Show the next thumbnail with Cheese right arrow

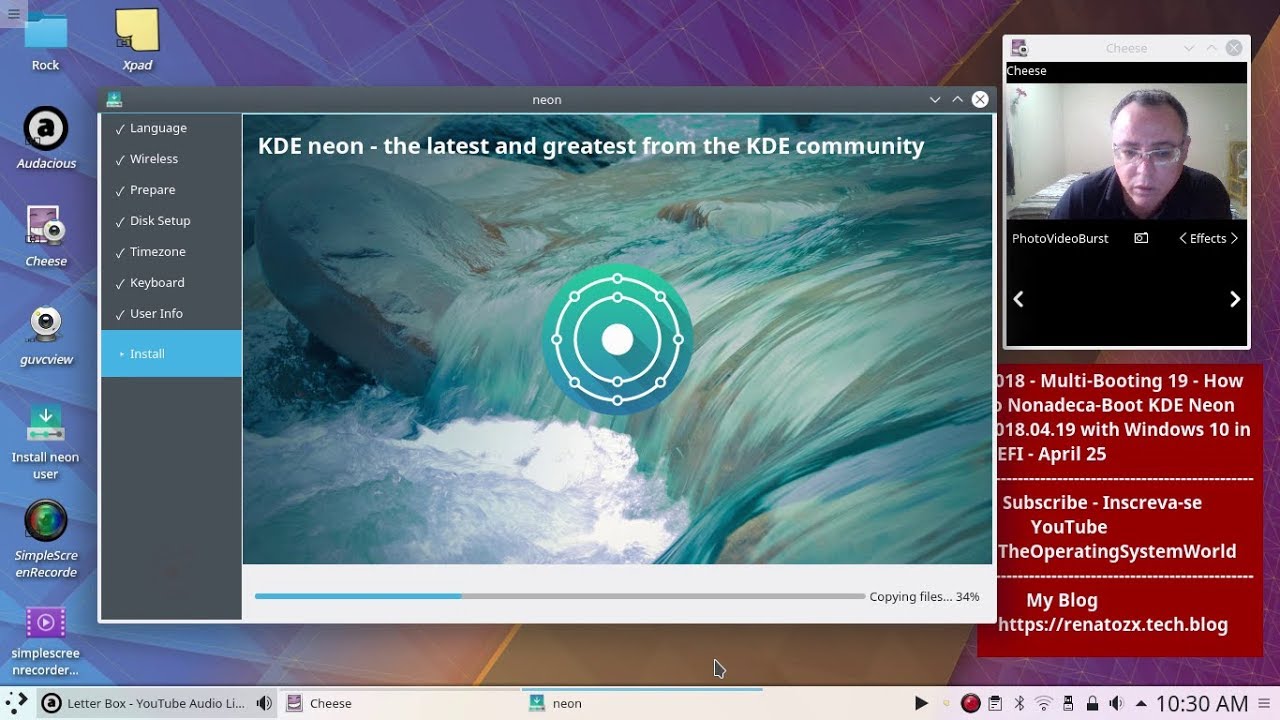pyautogui.click(x=1235, y=299)
